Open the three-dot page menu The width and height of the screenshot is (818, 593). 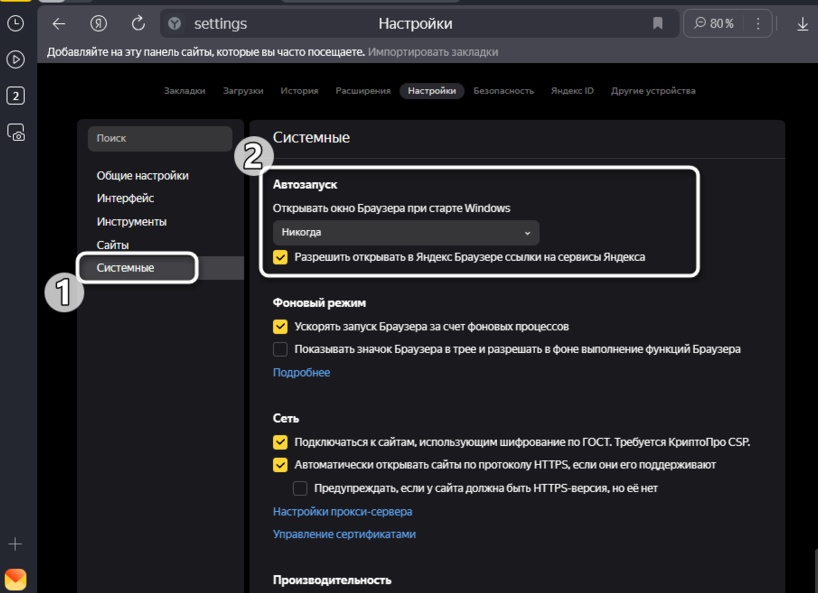[x=758, y=23]
